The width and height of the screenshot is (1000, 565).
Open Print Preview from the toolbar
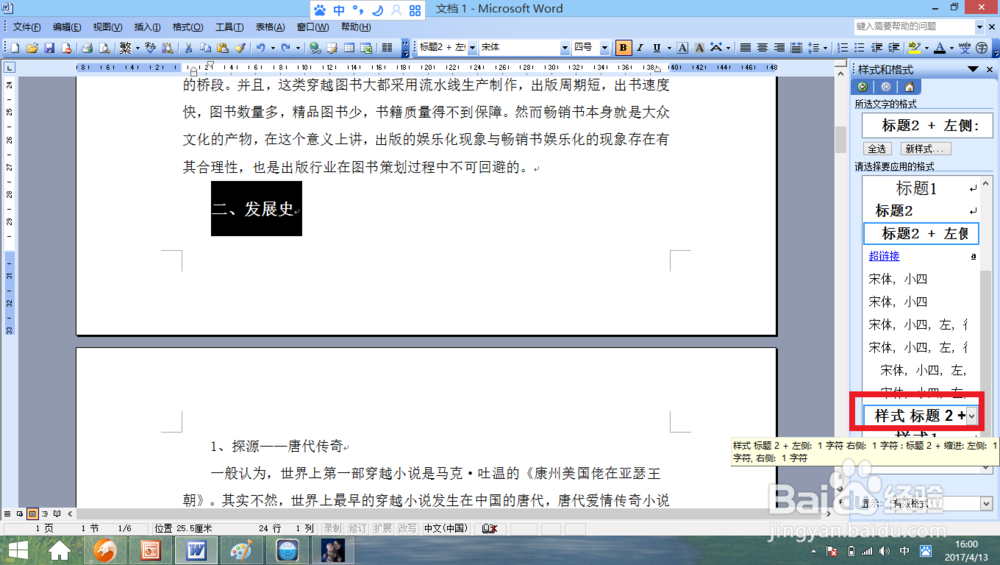104,48
